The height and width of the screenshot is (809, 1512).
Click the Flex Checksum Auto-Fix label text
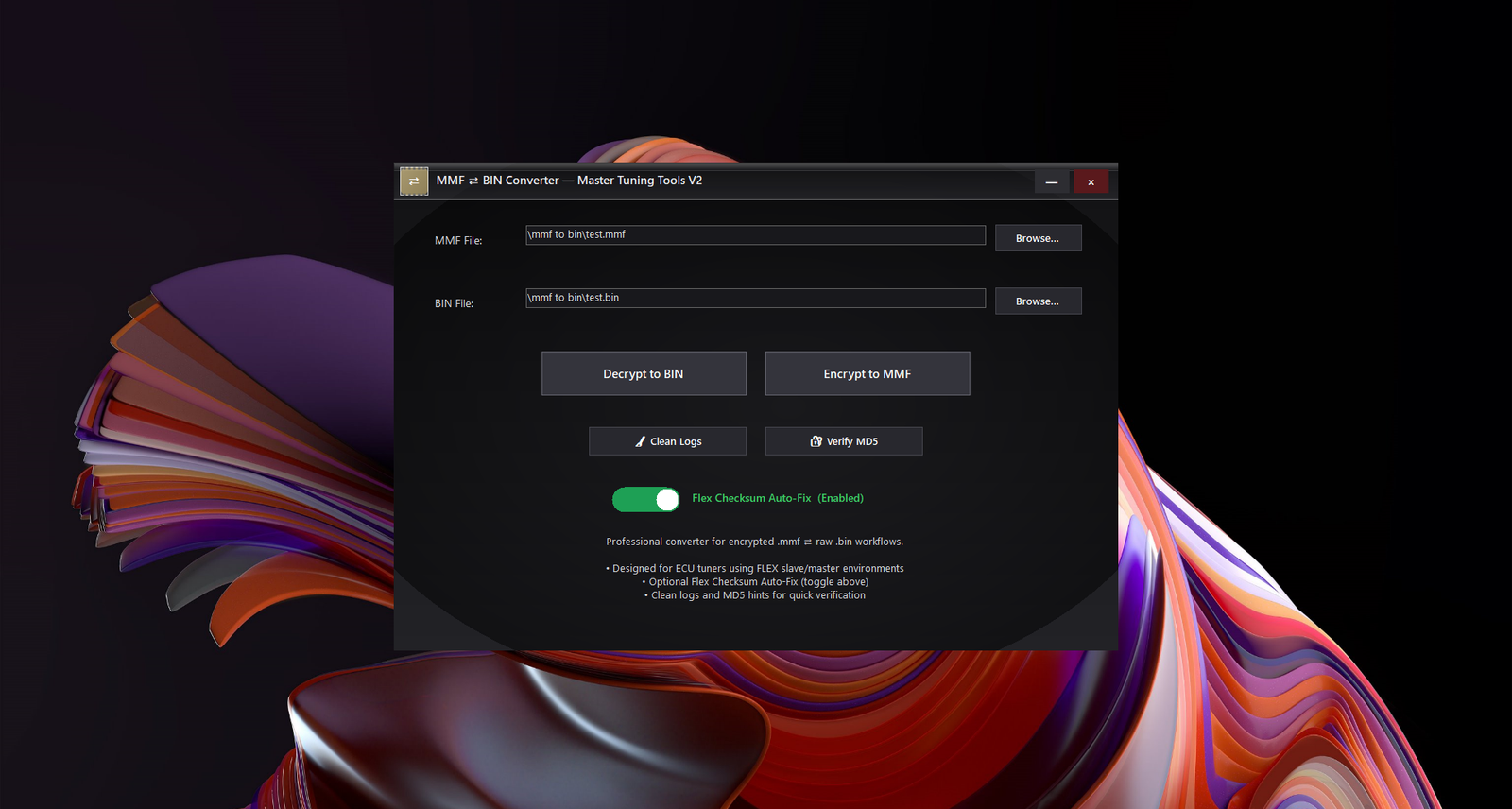pos(751,498)
